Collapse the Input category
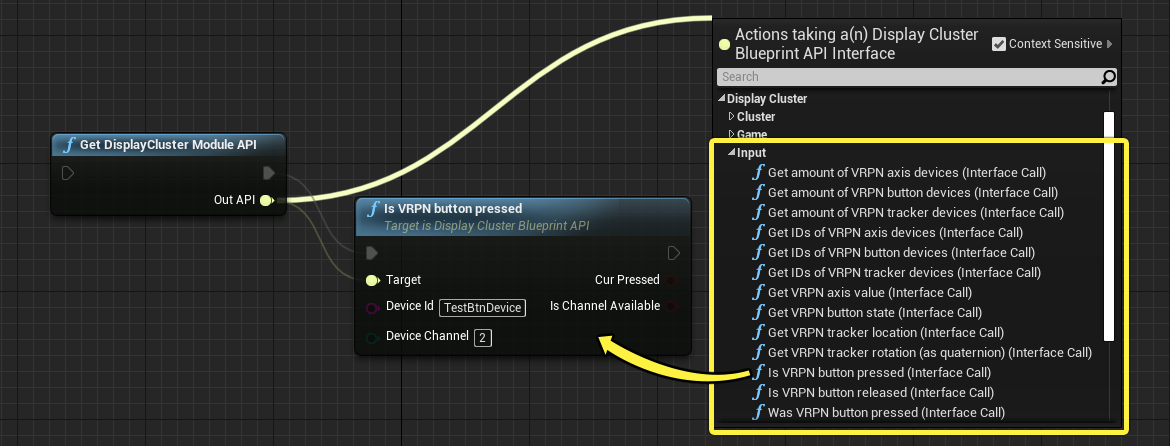This screenshot has height=446, width=1170. coord(731,153)
